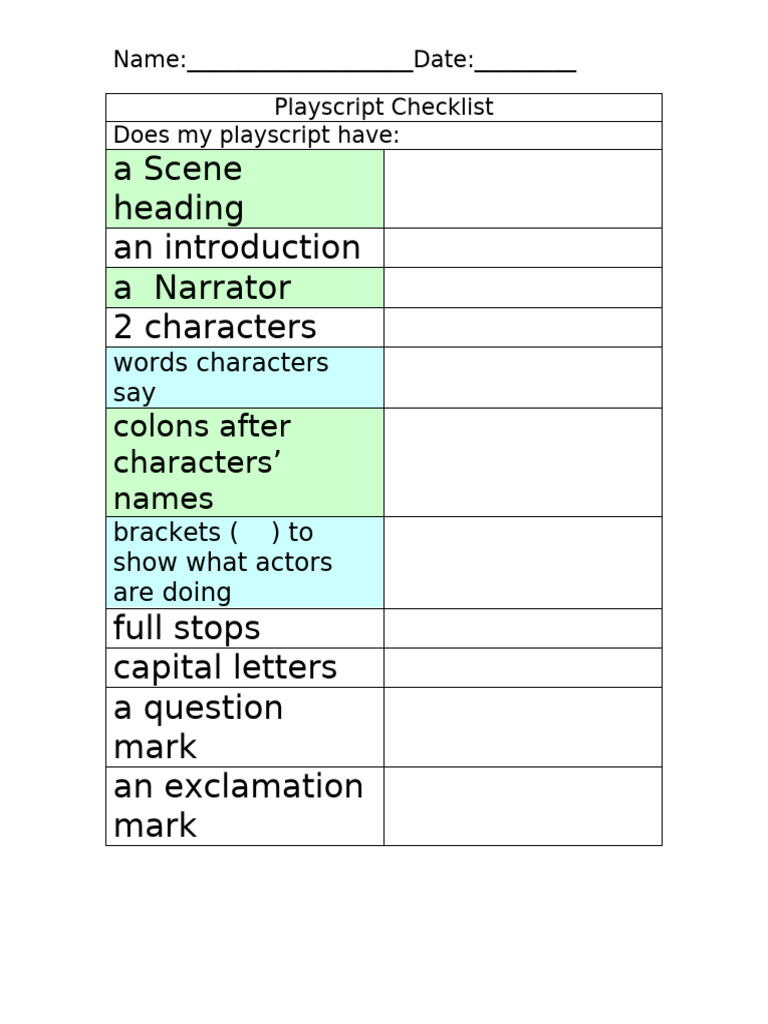Image resolution: width=768 pixels, height=1024 pixels.
Task: Click the empty box beside 'an exclamation mark'
Action: click(x=522, y=806)
